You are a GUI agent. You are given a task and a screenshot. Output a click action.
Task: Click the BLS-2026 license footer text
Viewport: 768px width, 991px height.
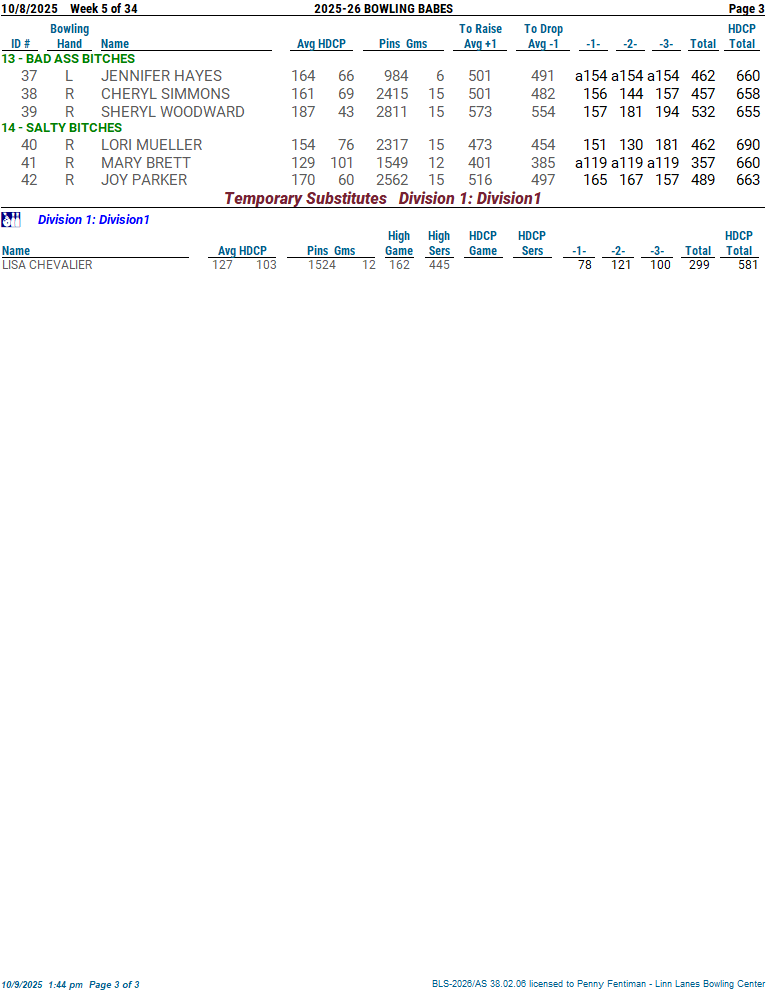click(x=598, y=984)
